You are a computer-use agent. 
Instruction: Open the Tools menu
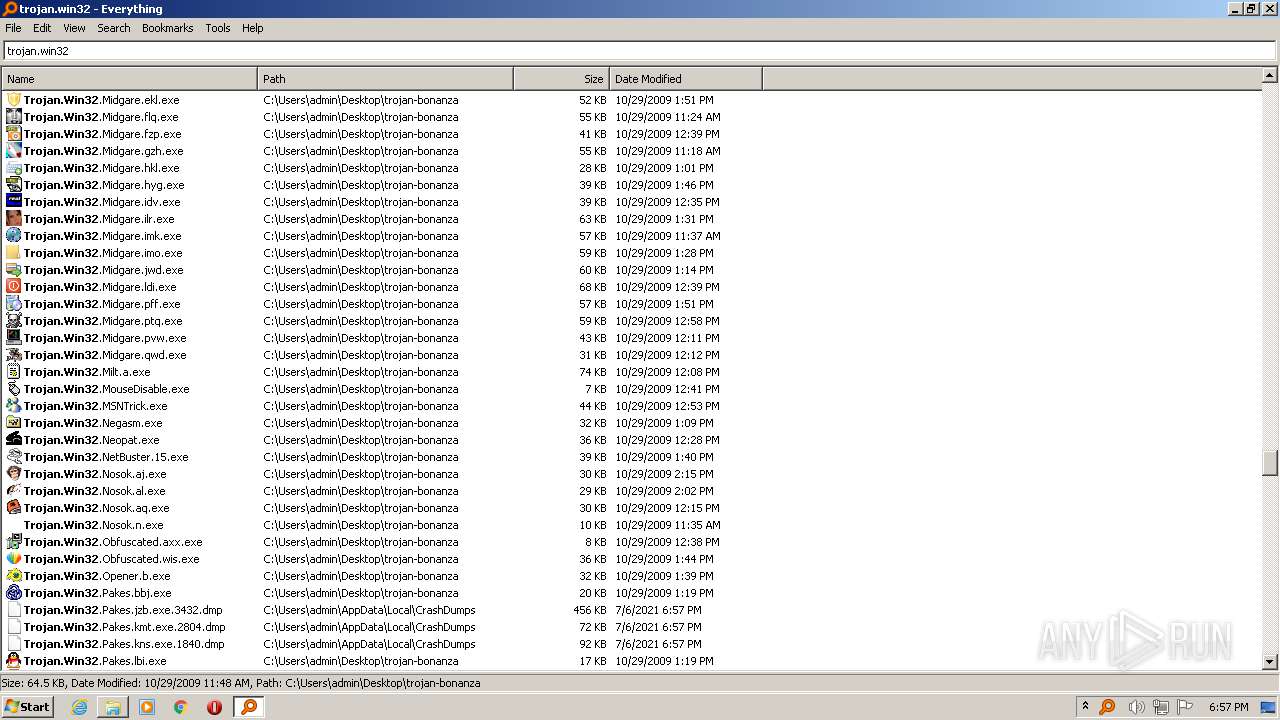coord(218,28)
